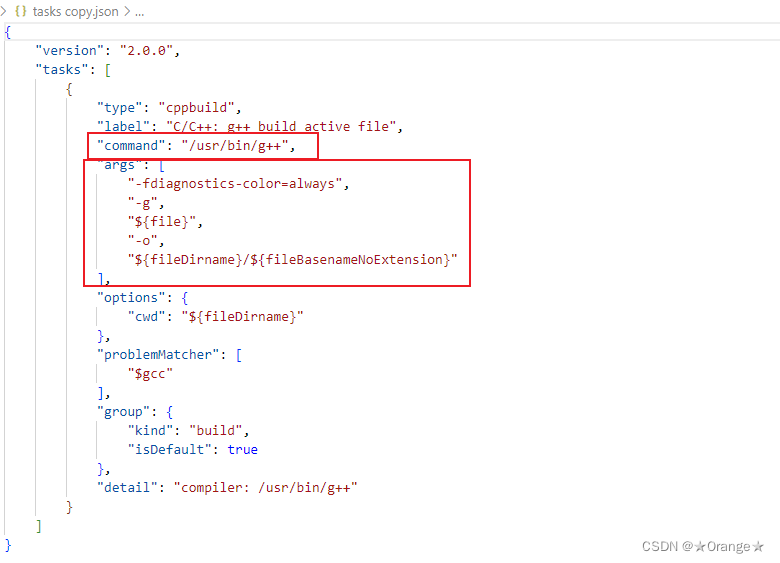Click the "isDefault" key text
Screen dimensions: 780x563
pos(170,450)
